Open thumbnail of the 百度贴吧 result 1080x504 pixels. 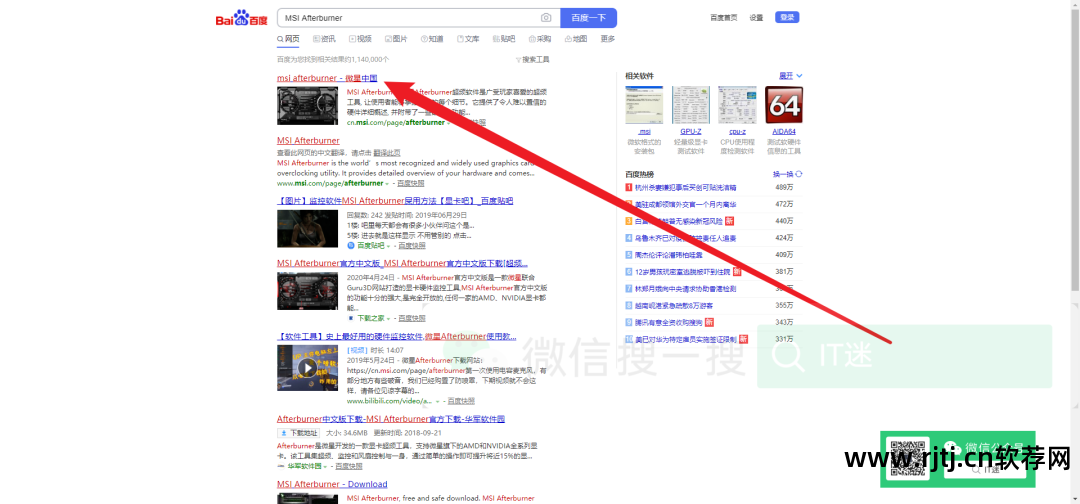click(x=308, y=229)
